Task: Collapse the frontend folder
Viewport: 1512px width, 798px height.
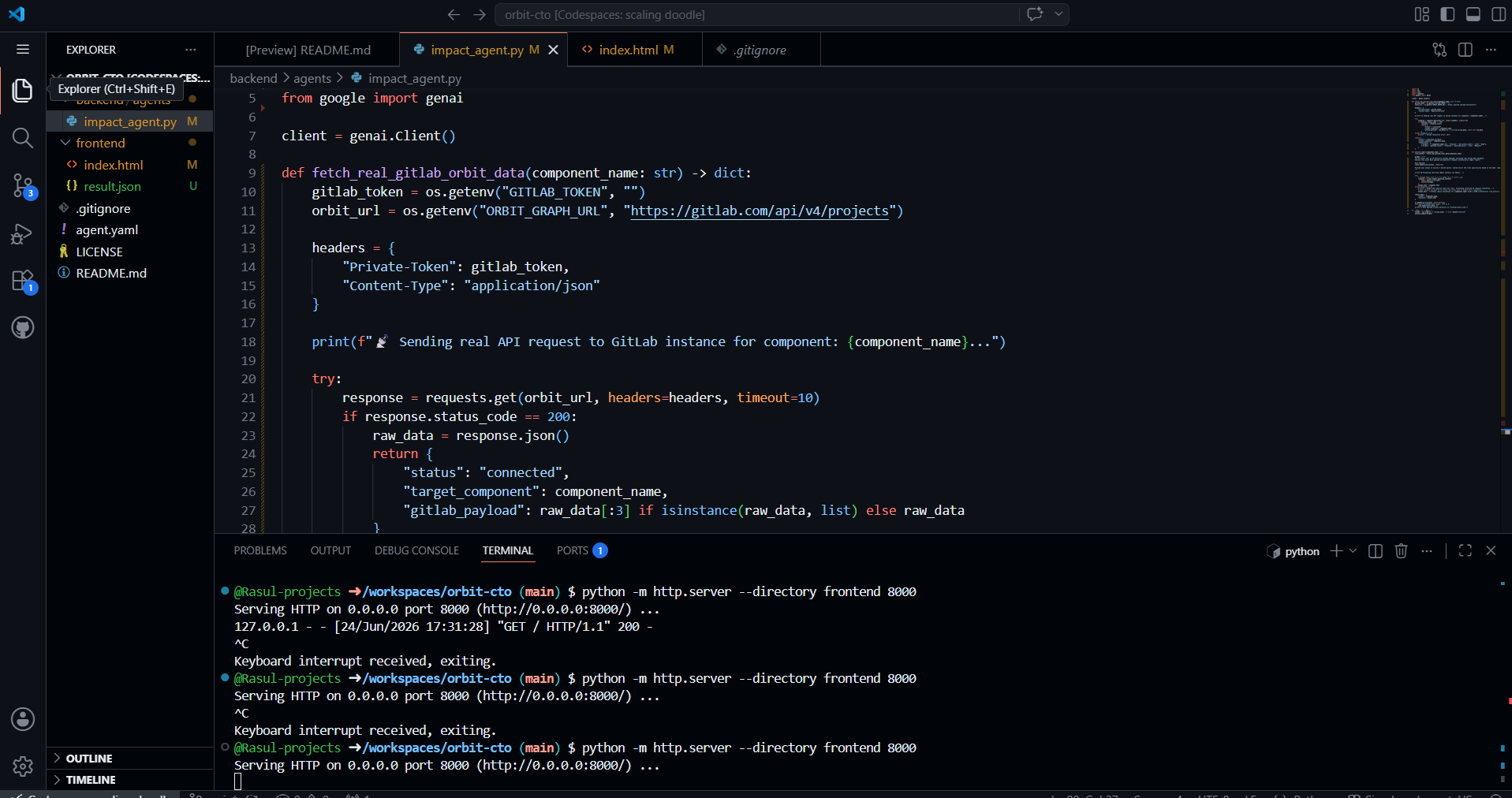Action: click(100, 143)
